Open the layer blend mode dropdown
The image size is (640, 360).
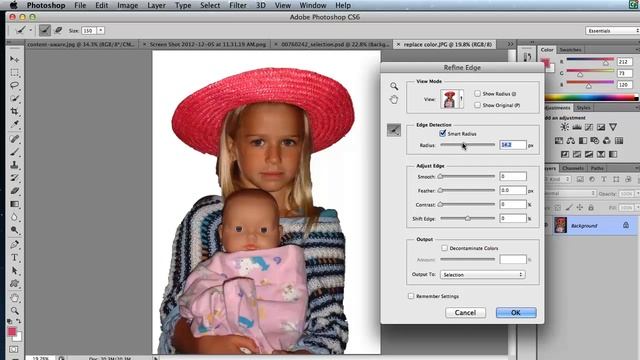570,193
